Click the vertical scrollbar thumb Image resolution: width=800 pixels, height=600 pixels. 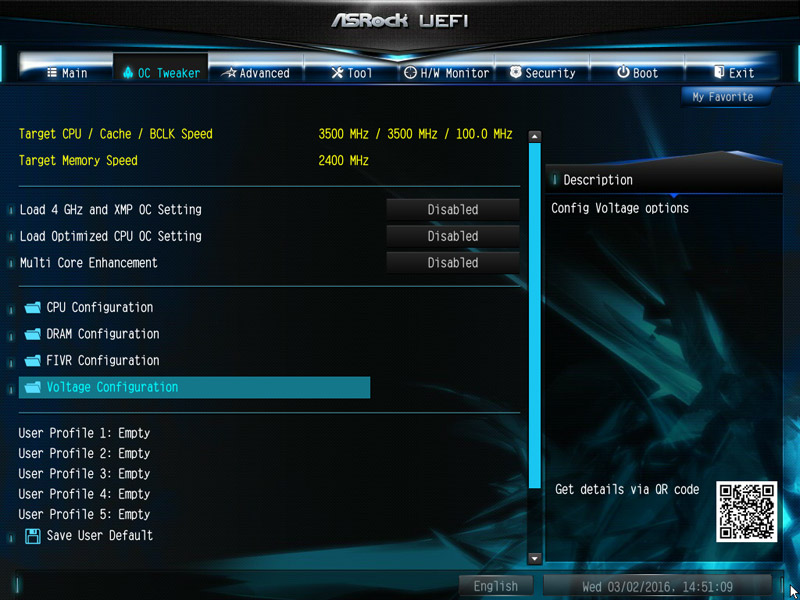[x=534, y=315]
